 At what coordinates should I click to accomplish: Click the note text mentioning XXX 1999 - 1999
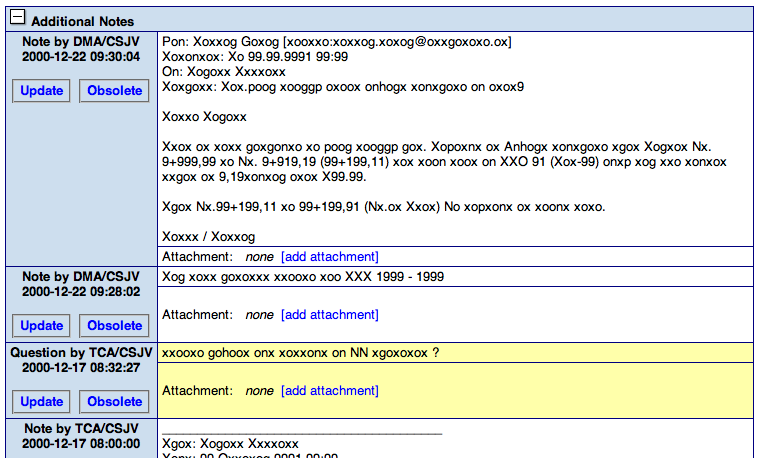(x=303, y=276)
